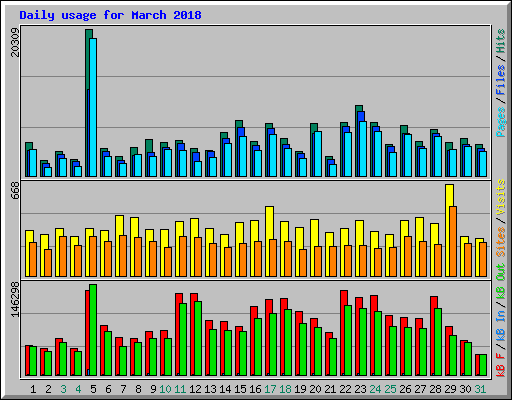The width and height of the screenshot is (512, 400).
Task: Click the day 12 axis label
Action: tap(195, 389)
